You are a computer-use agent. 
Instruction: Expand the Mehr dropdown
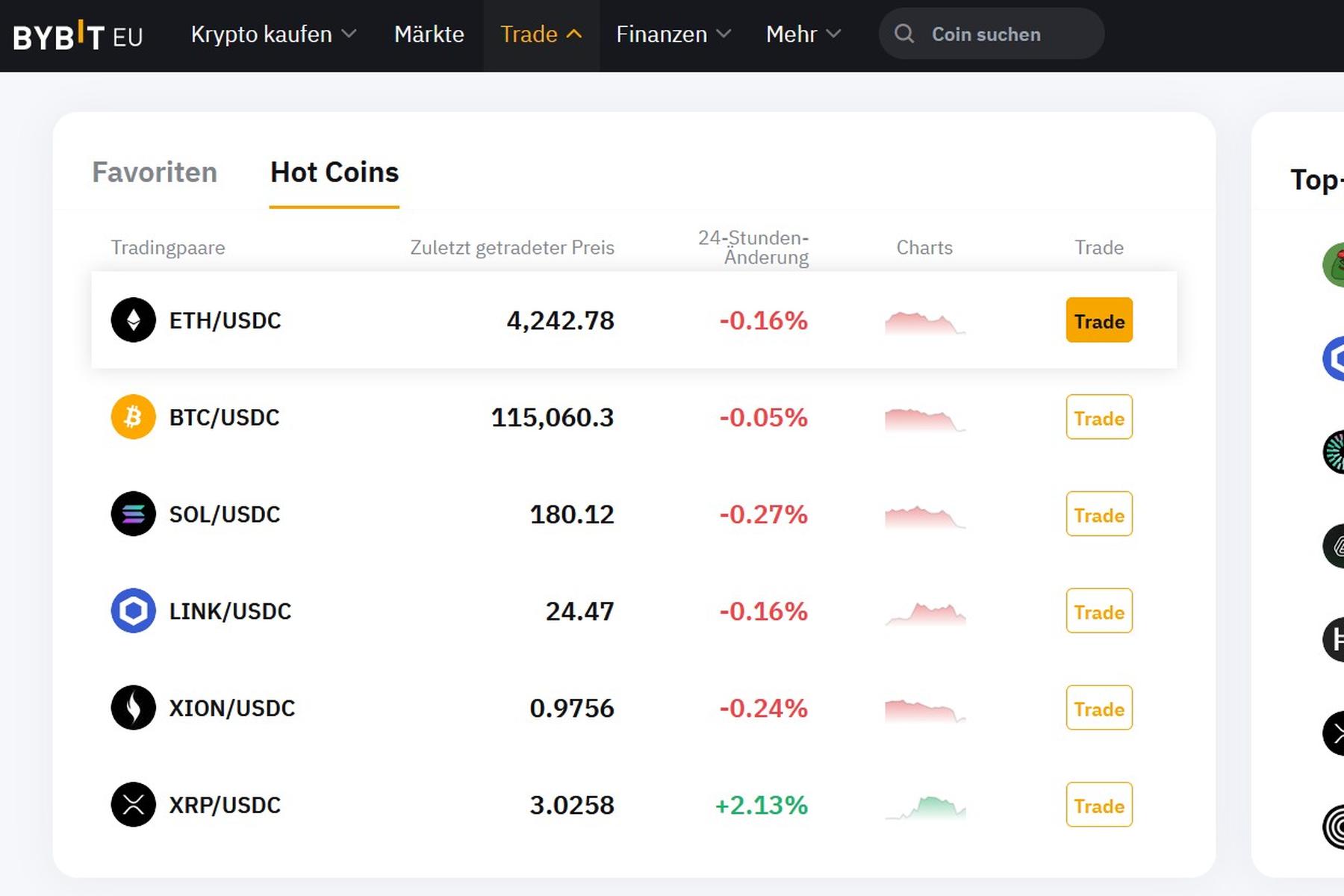click(803, 34)
